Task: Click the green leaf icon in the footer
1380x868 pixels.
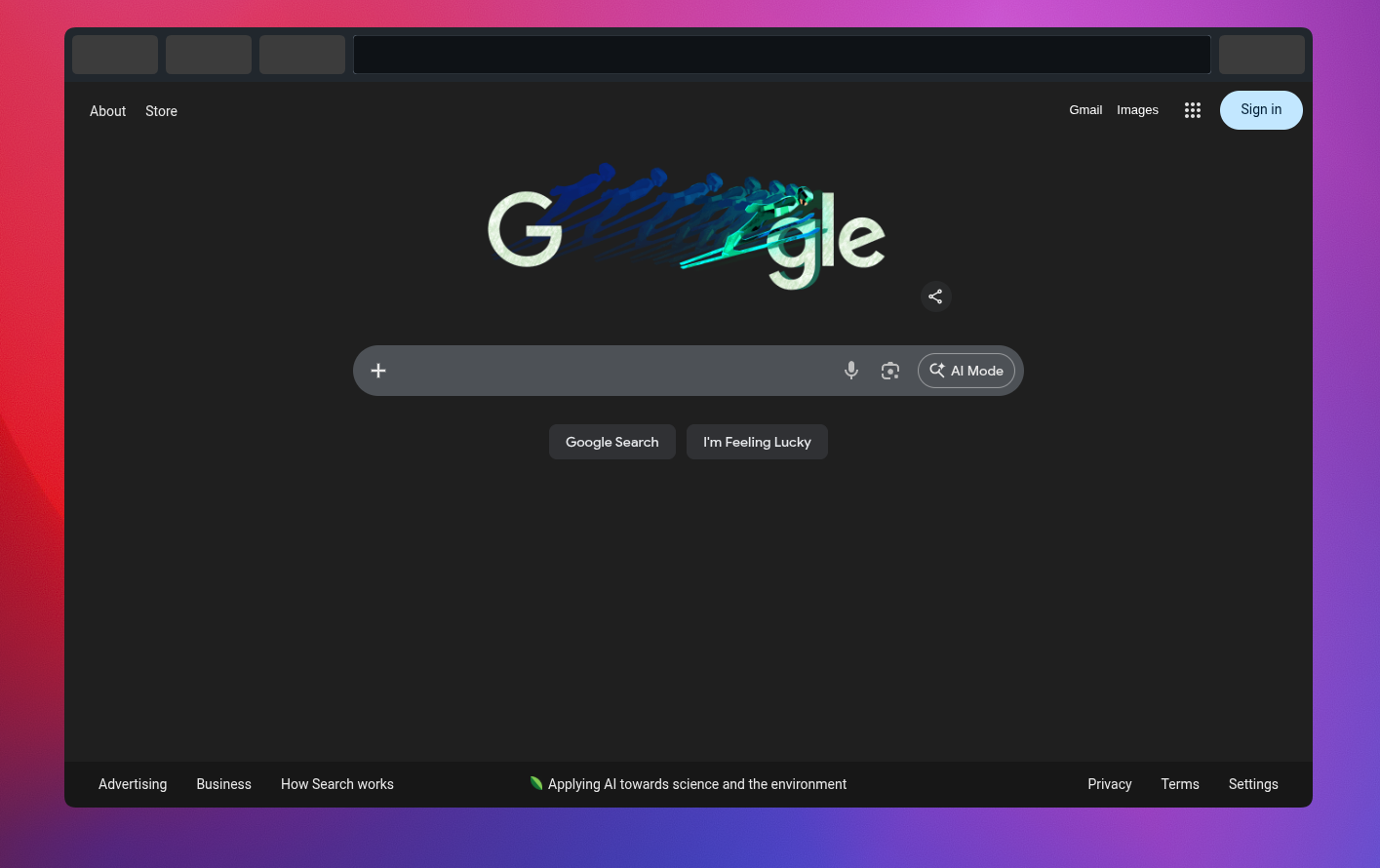Action: [536, 784]
